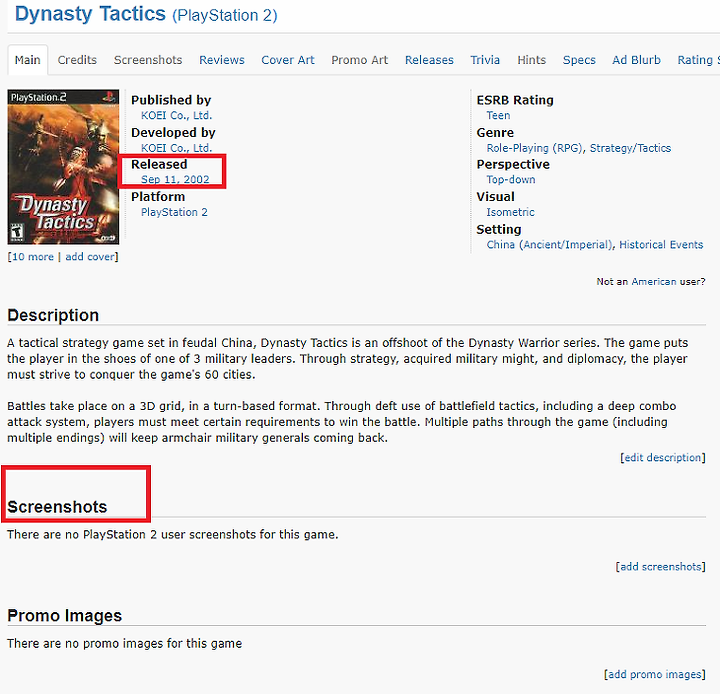Open the Strategy/Tactics genre link
The width and height of the screenshot is (720, 694).
630,148
